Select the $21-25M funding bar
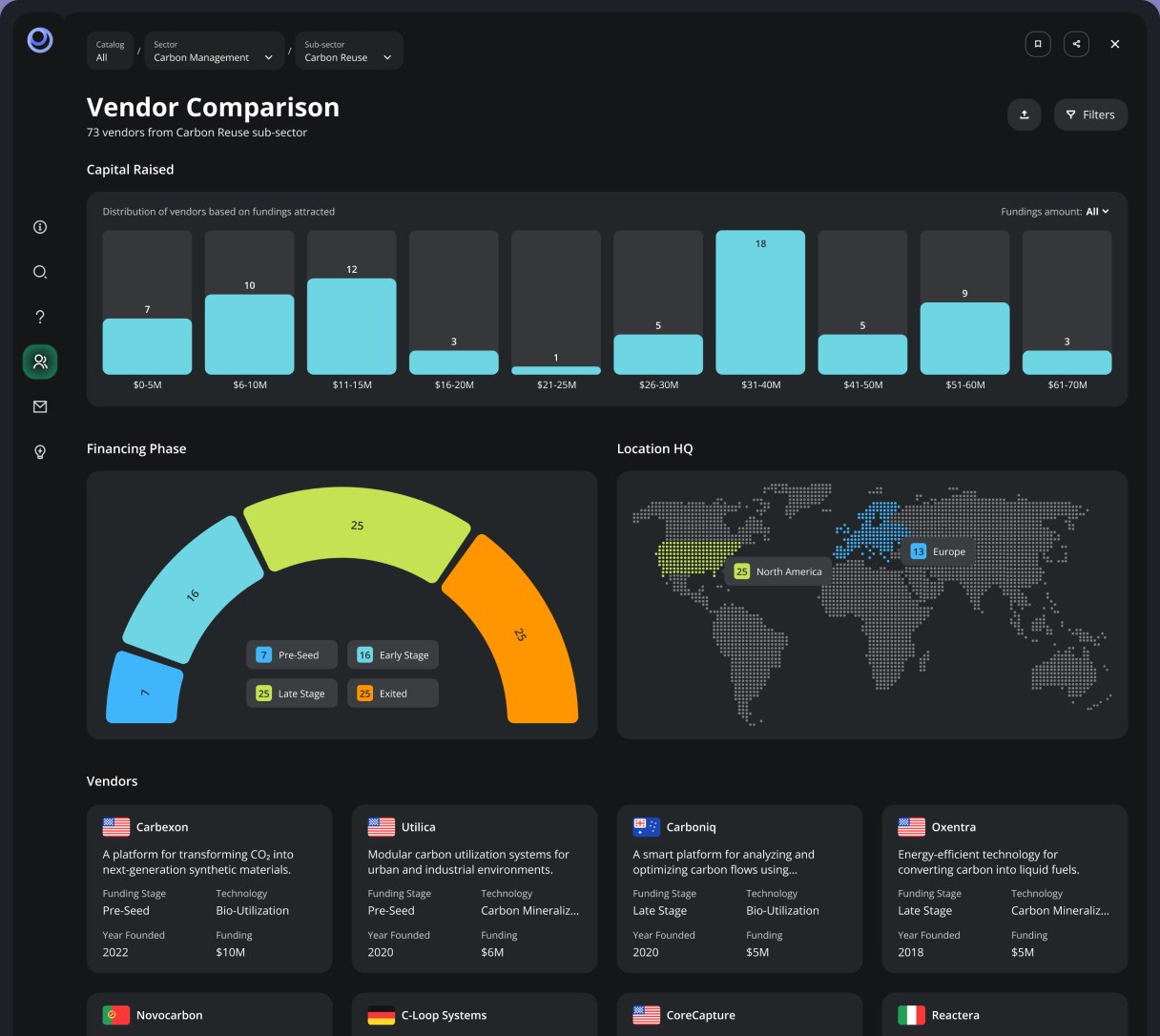The height and width of the screenshot is (1036, 1160). pyautogui.click(x=556, y=370)
